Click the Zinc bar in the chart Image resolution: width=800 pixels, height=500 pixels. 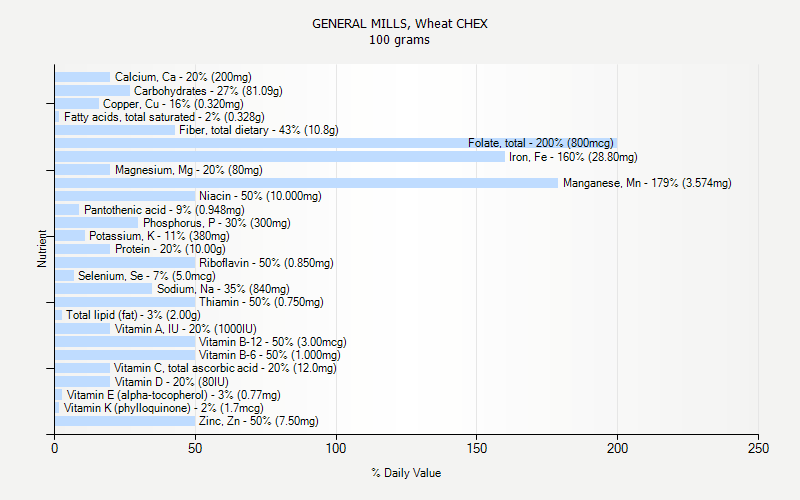pyautogui.click(x=125, y=421)
